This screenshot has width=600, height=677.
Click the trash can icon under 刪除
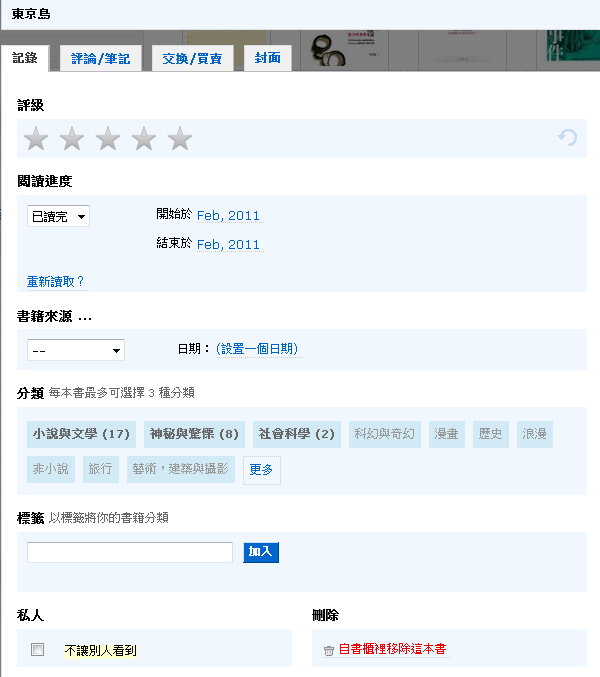[x=329, y=650]
